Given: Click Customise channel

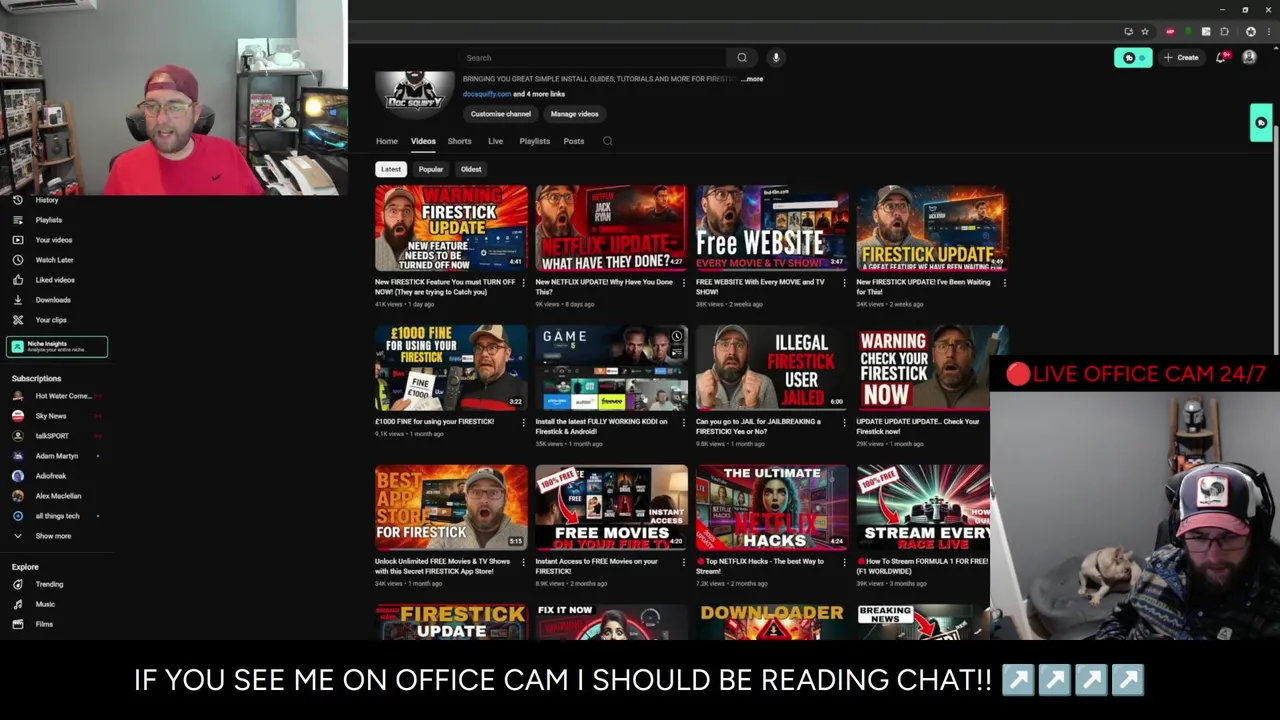Looking at the screenshot, I should coord(501,114).
